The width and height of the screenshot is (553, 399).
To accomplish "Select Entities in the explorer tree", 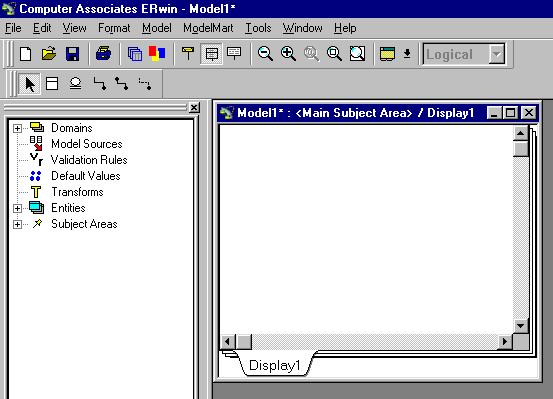I will tap(68, 208).
